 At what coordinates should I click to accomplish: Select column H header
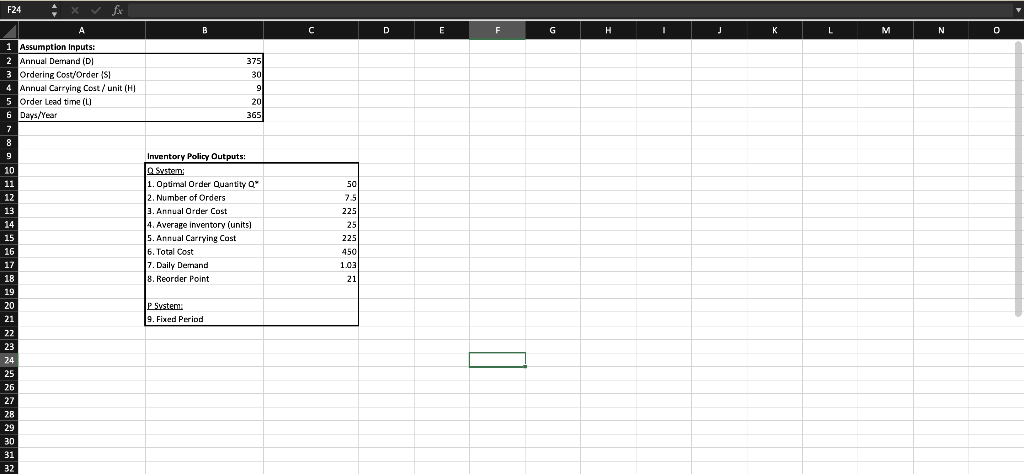click(608, 29)
